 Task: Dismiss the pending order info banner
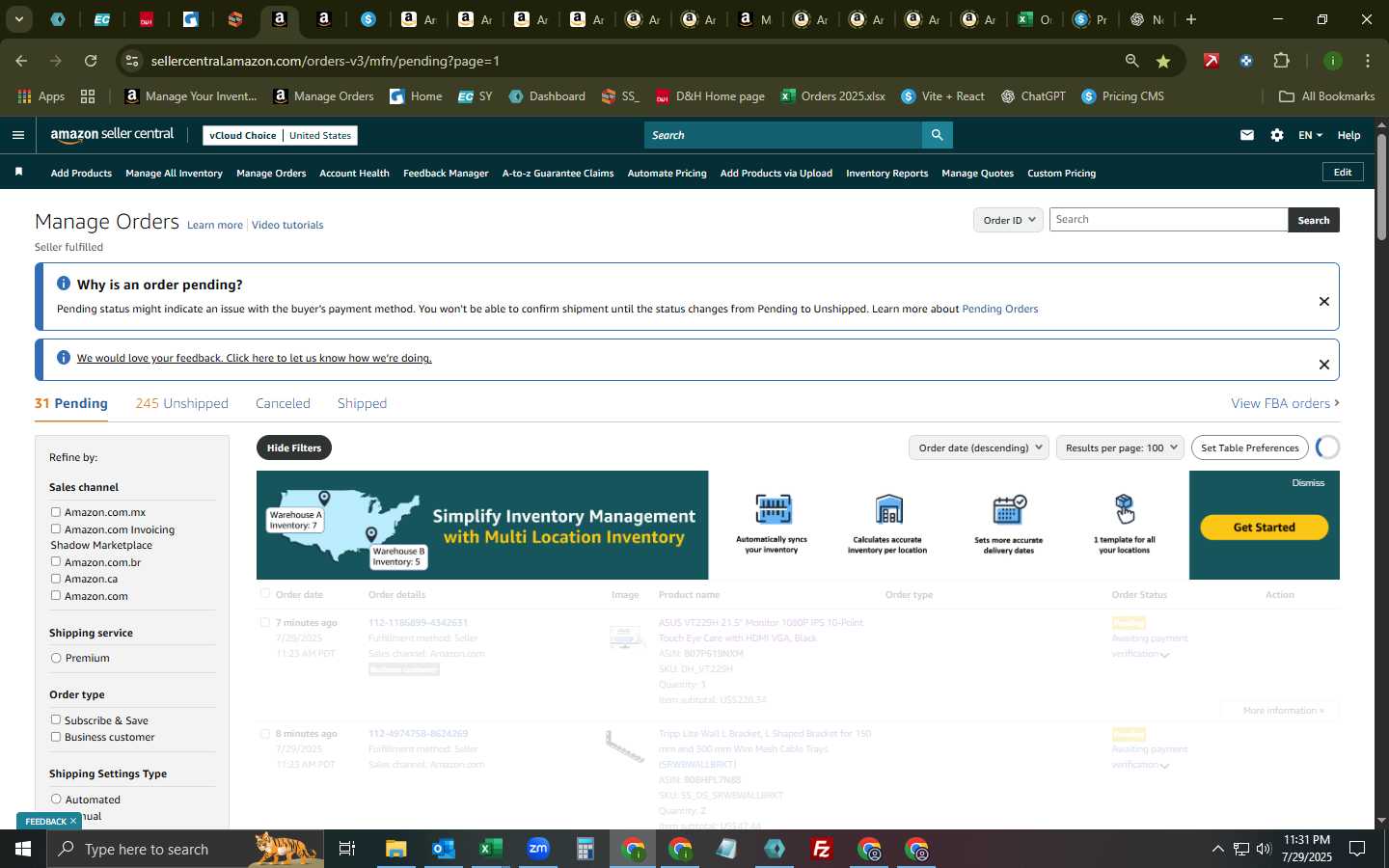point(1324,301)
